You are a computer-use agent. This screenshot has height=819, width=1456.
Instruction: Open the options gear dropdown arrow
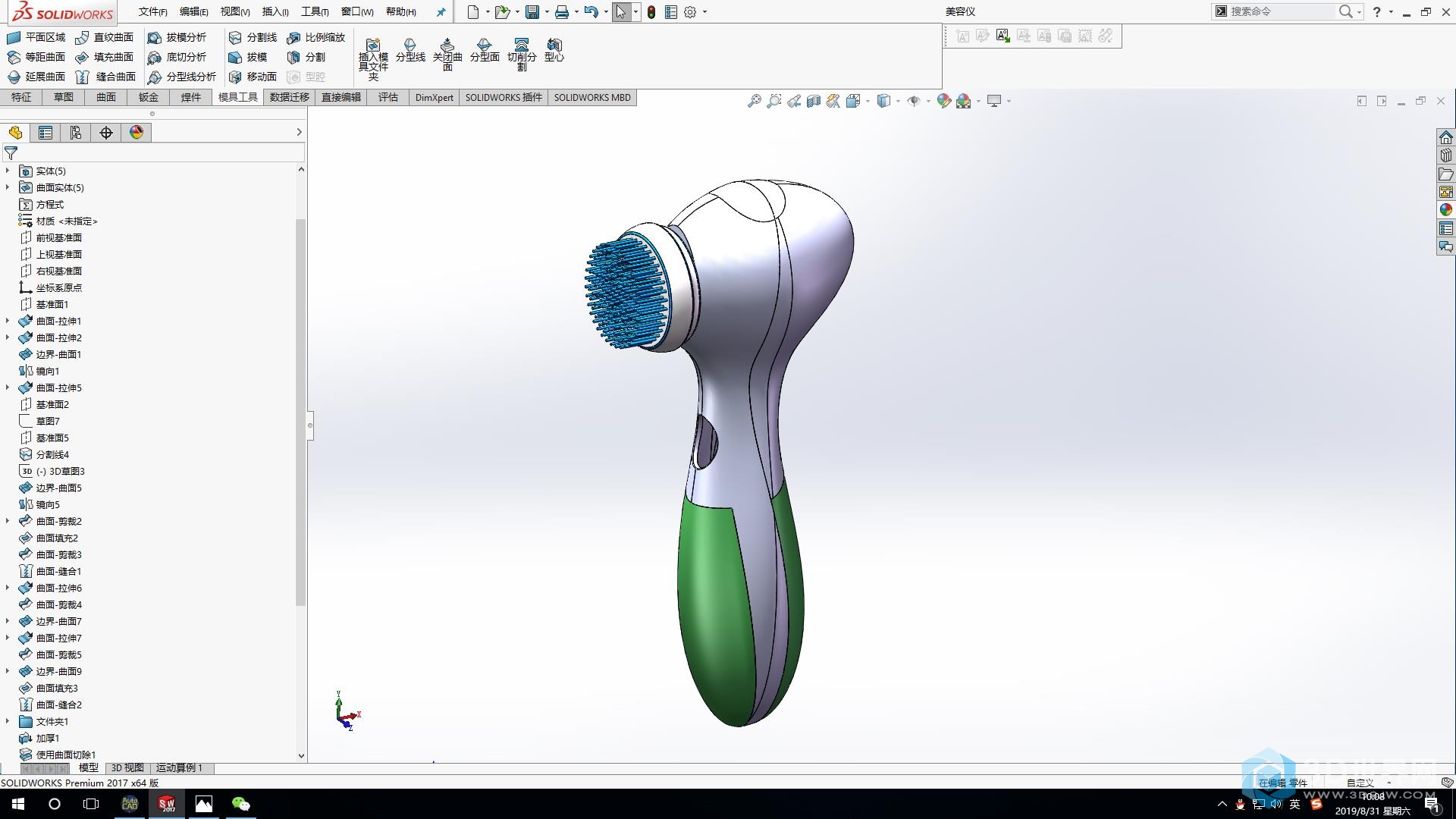(x=704, y=11)
